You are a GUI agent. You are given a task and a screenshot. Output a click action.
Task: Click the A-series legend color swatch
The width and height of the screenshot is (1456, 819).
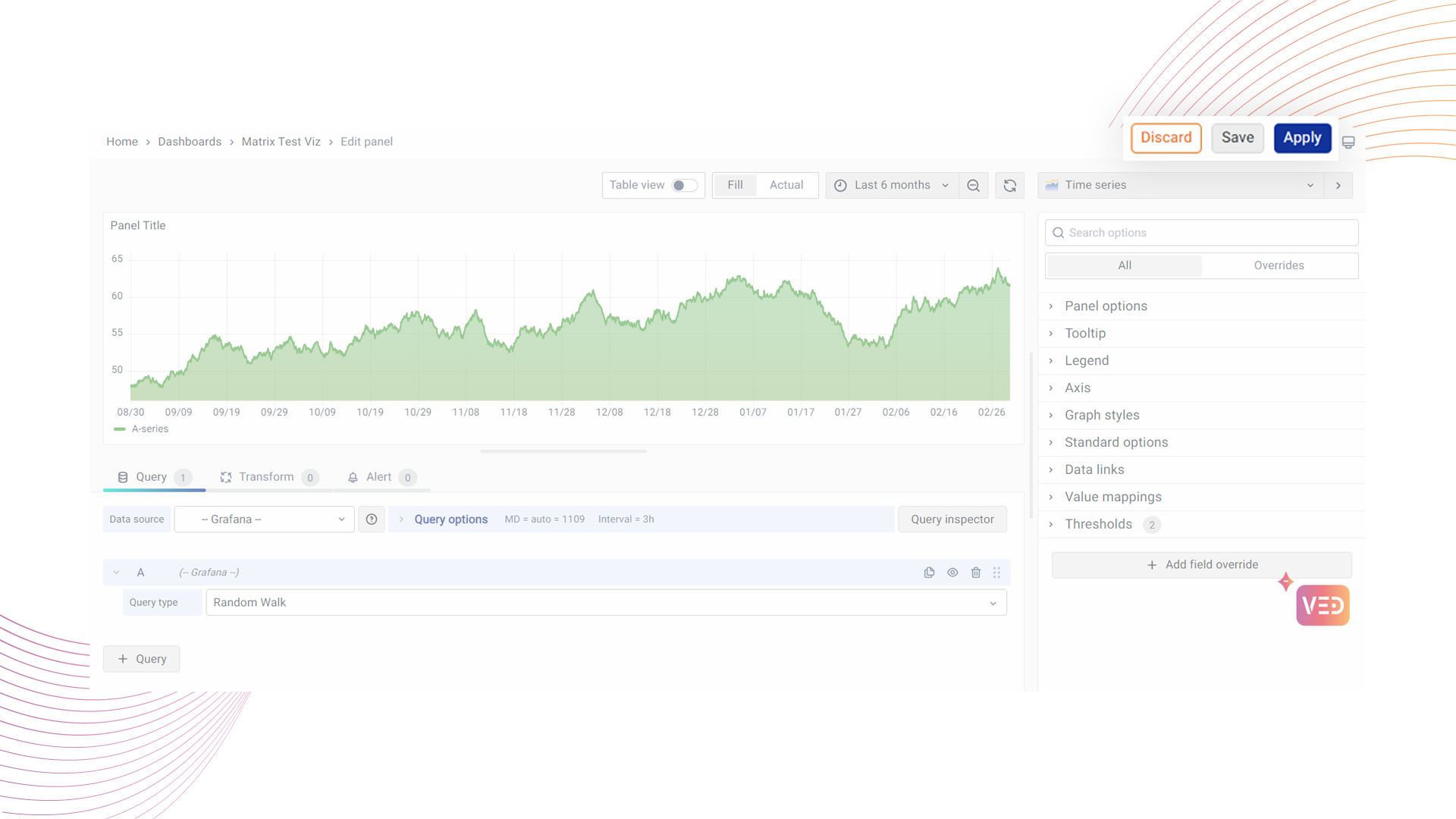pos(120,429)
